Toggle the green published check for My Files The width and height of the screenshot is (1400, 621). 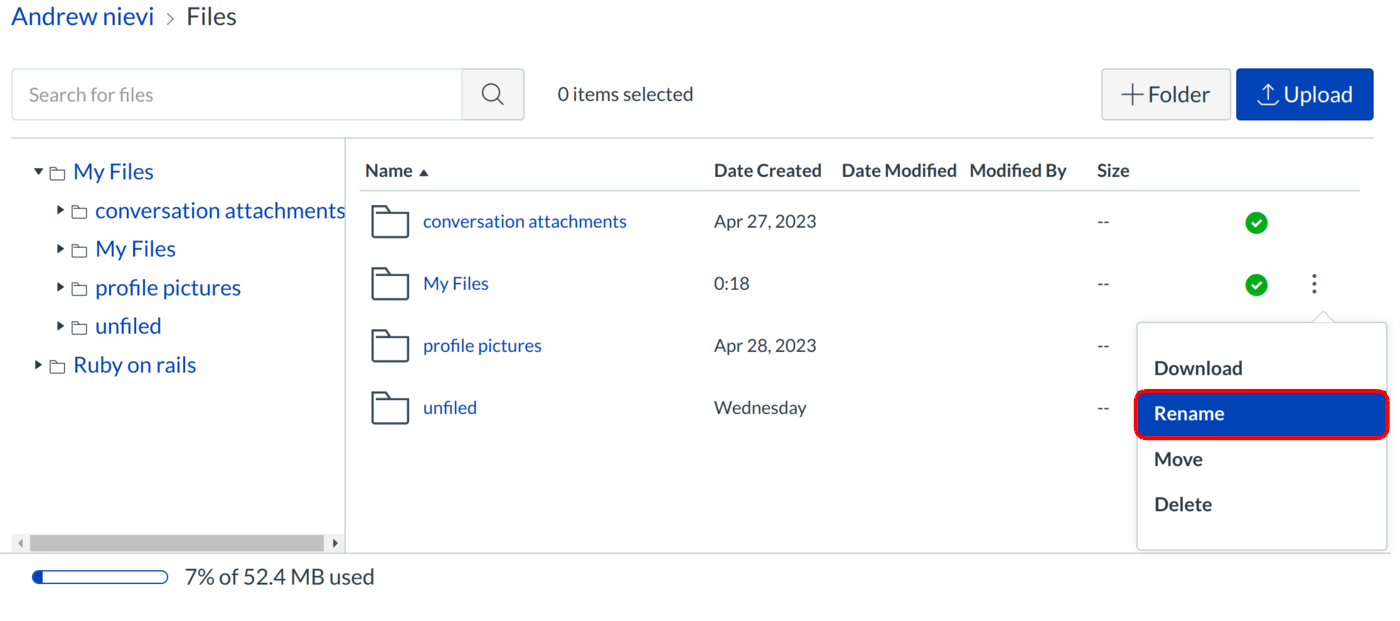point(1256,285)
